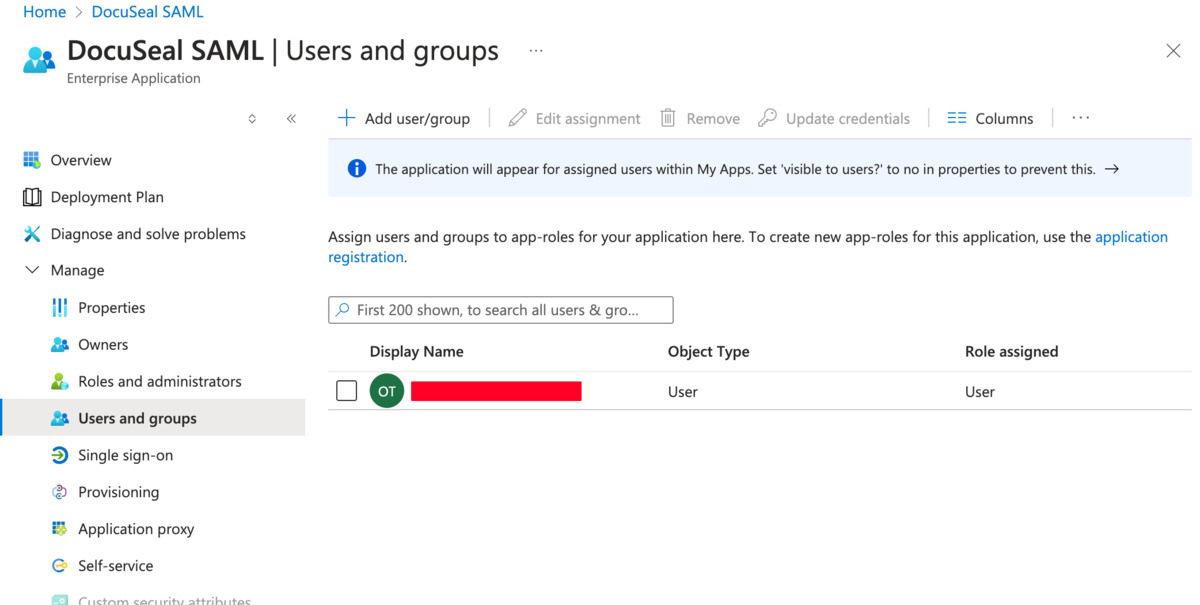Open the toolbar's more options ellipsis

(1080, 118)
